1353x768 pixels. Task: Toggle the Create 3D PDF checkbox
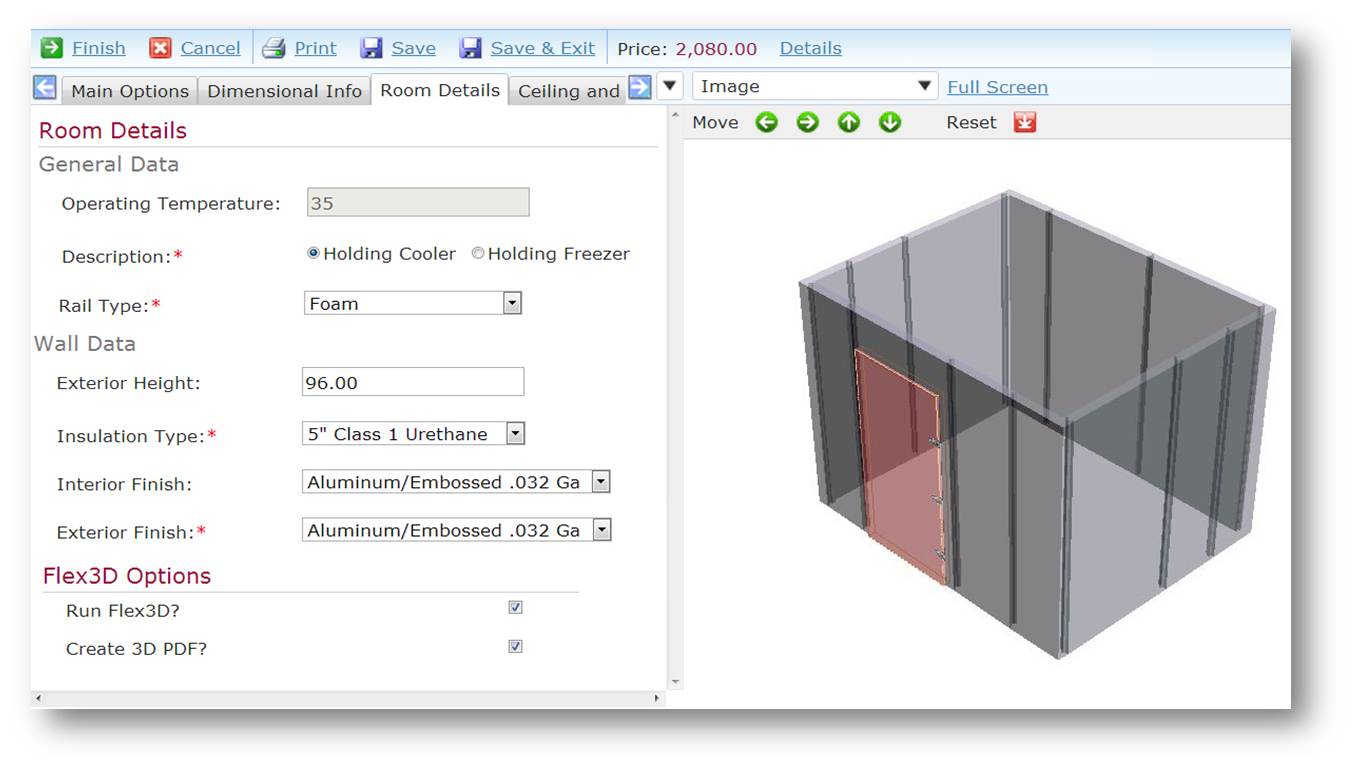(515, 647)
